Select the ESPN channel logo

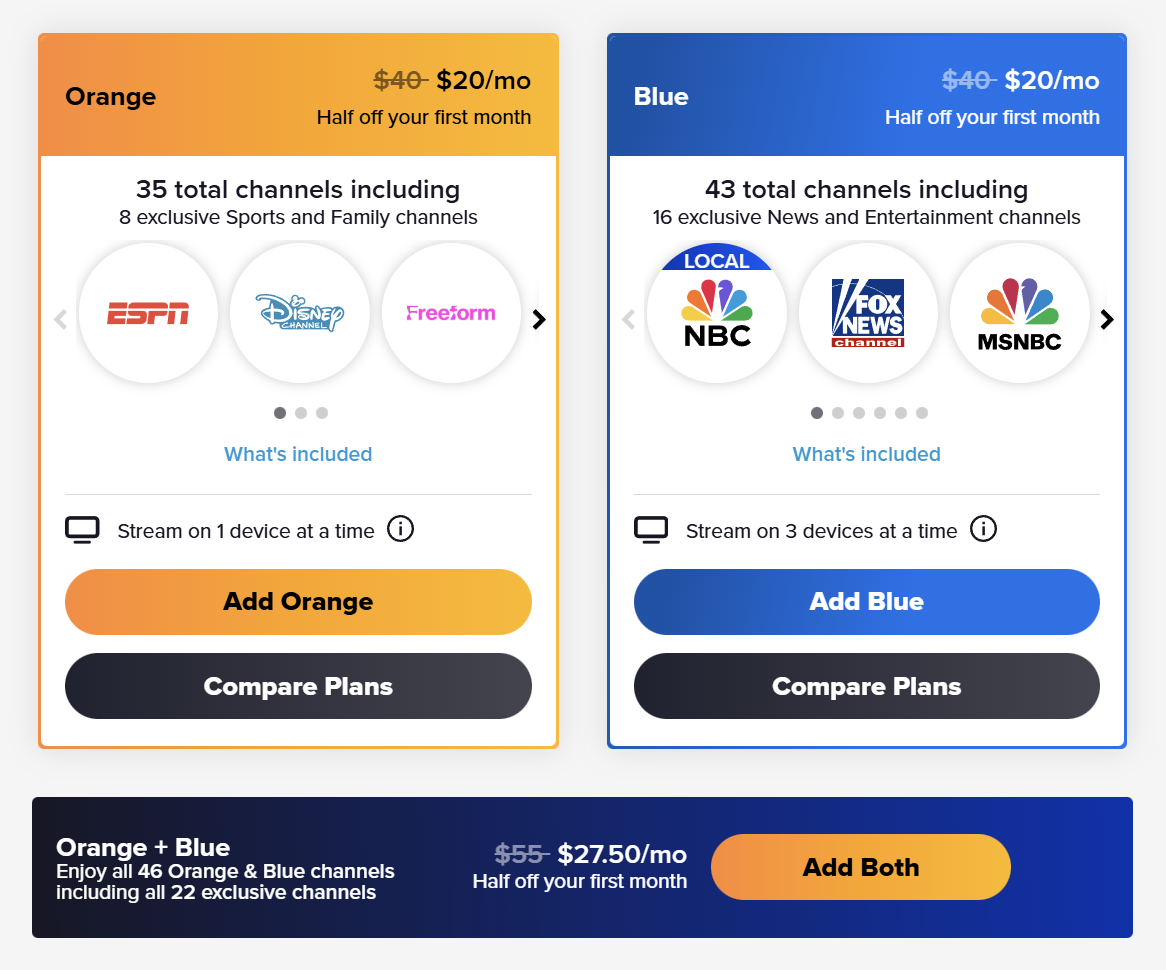pos(148,313)
